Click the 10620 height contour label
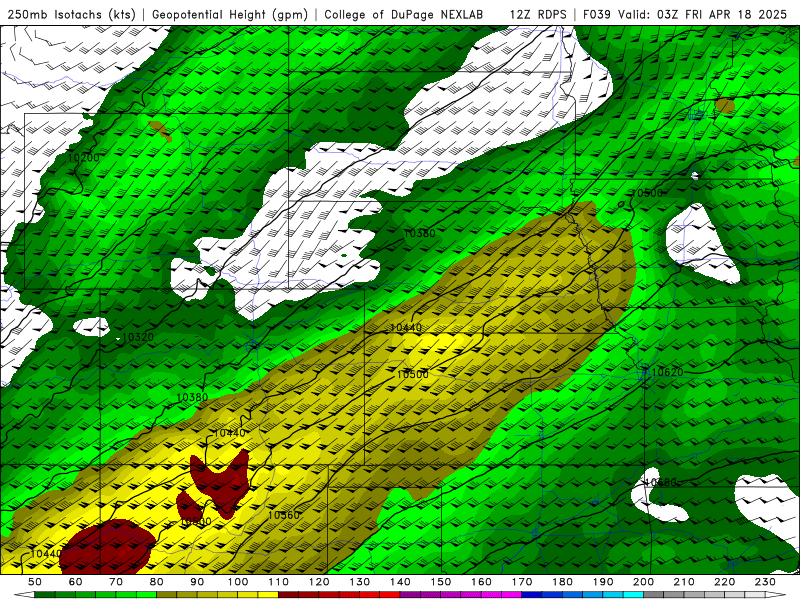This screenshot has height=600, width=800. [x=667, y=372]
